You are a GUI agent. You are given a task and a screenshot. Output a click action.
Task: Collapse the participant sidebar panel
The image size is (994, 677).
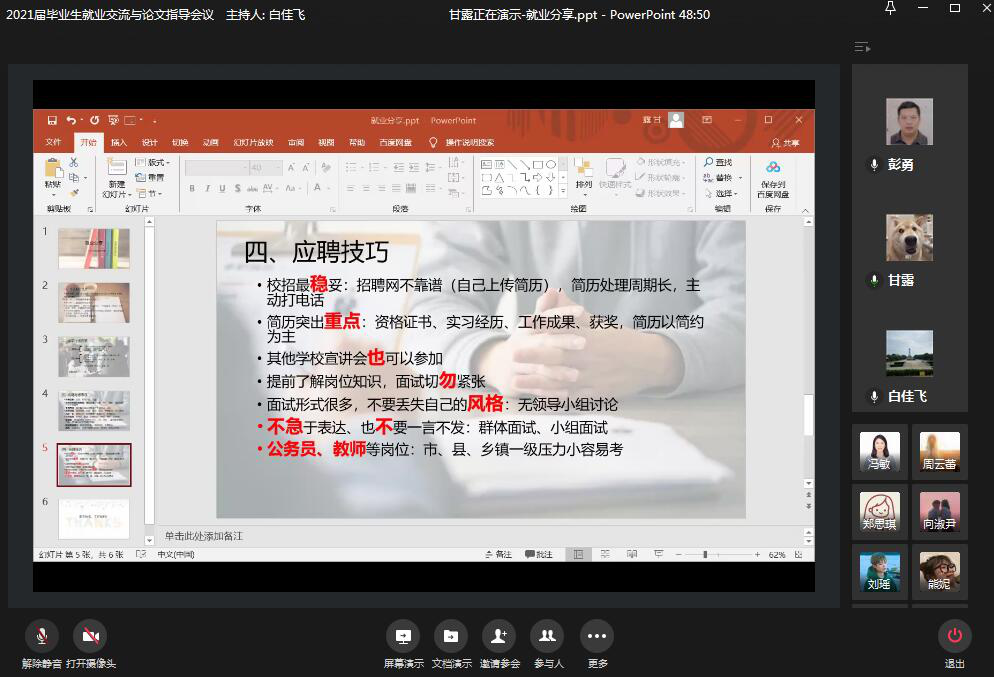(862, 47)
